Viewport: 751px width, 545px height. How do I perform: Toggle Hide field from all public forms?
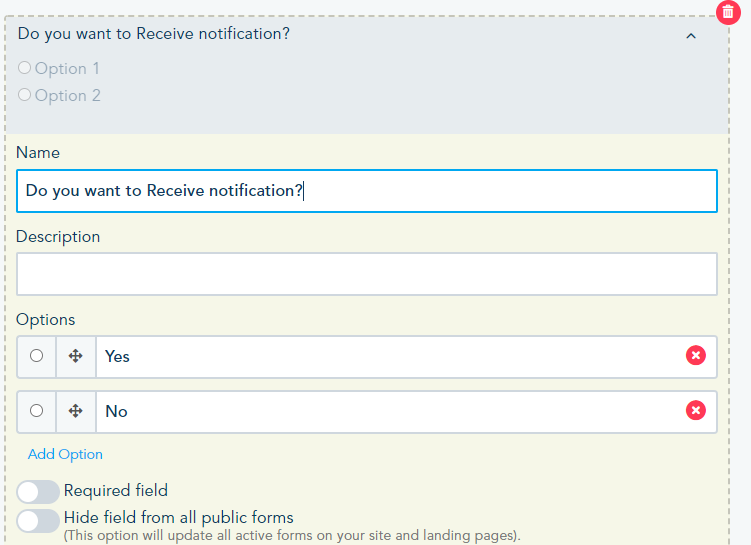click(x=38, y=520)
